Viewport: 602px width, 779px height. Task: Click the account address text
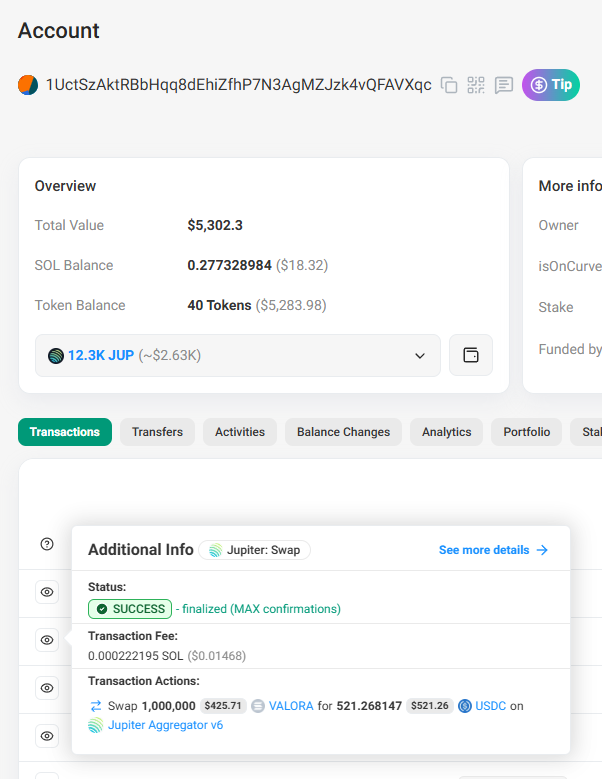tap(238, 85)
